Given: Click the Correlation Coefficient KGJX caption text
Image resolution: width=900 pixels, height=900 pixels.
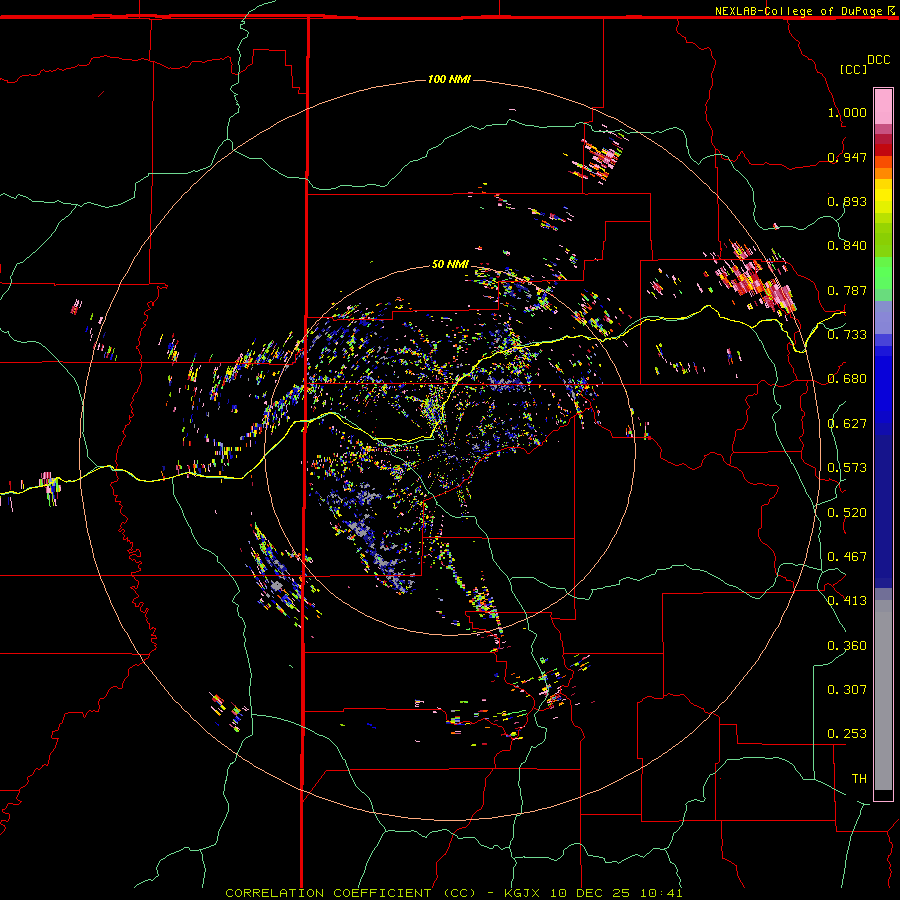Looking at the screenshot, I should point(454,893).
